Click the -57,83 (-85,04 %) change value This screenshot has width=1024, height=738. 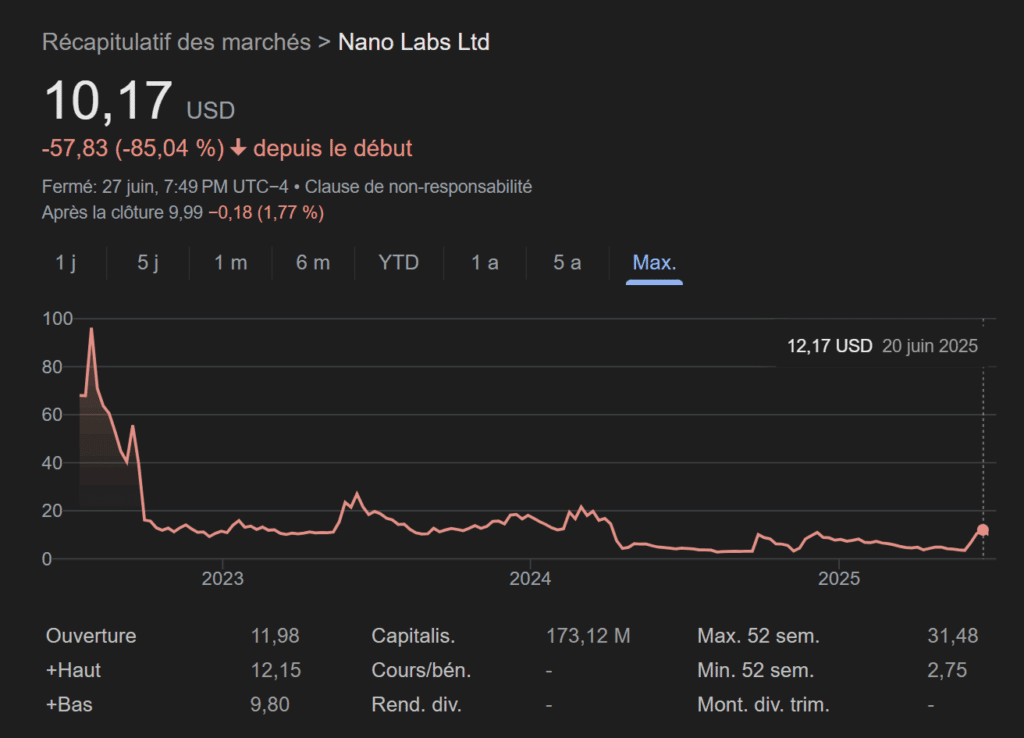(x=133, y=148)
